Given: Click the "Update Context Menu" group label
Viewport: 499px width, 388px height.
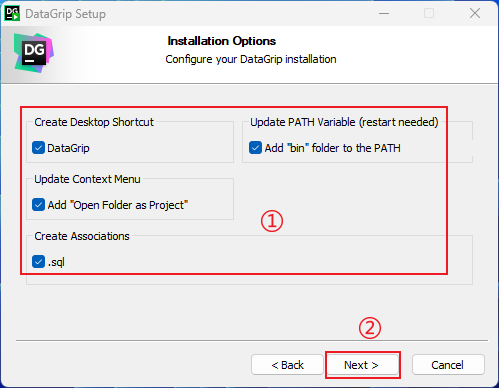Looking at the screenshot, I should point(87,179).
